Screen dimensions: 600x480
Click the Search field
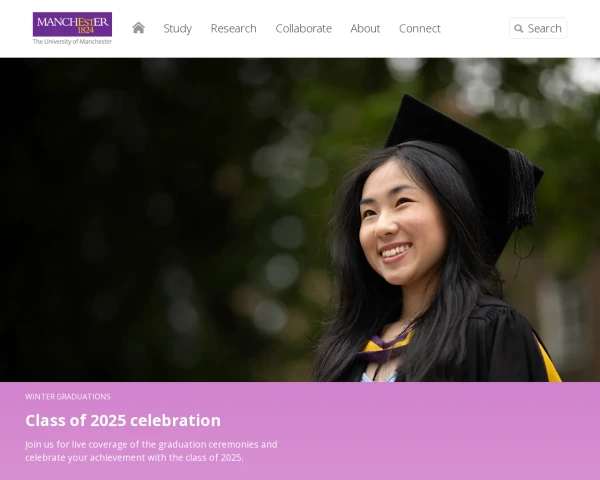click(x=538, y=28)
